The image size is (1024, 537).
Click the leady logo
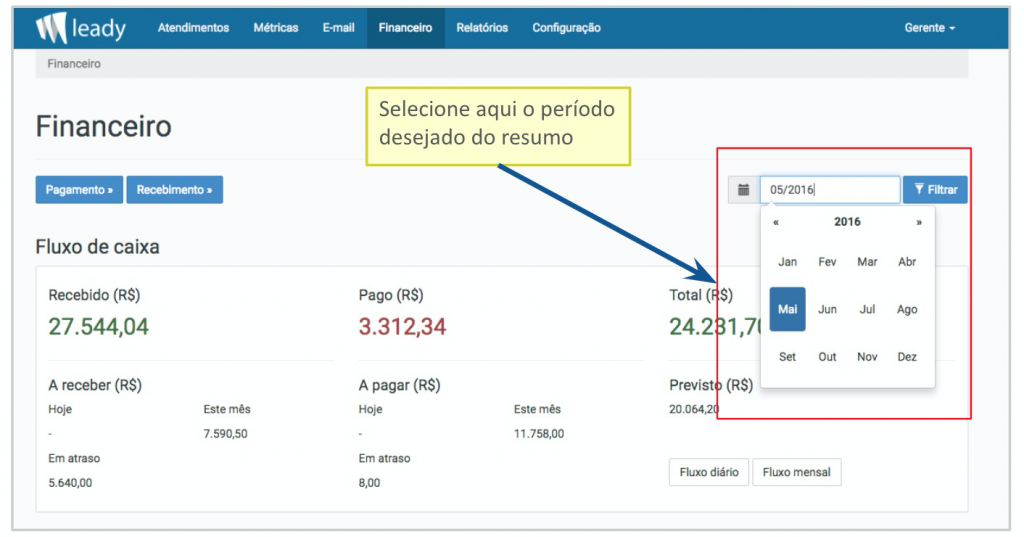[x=80, y=27]
